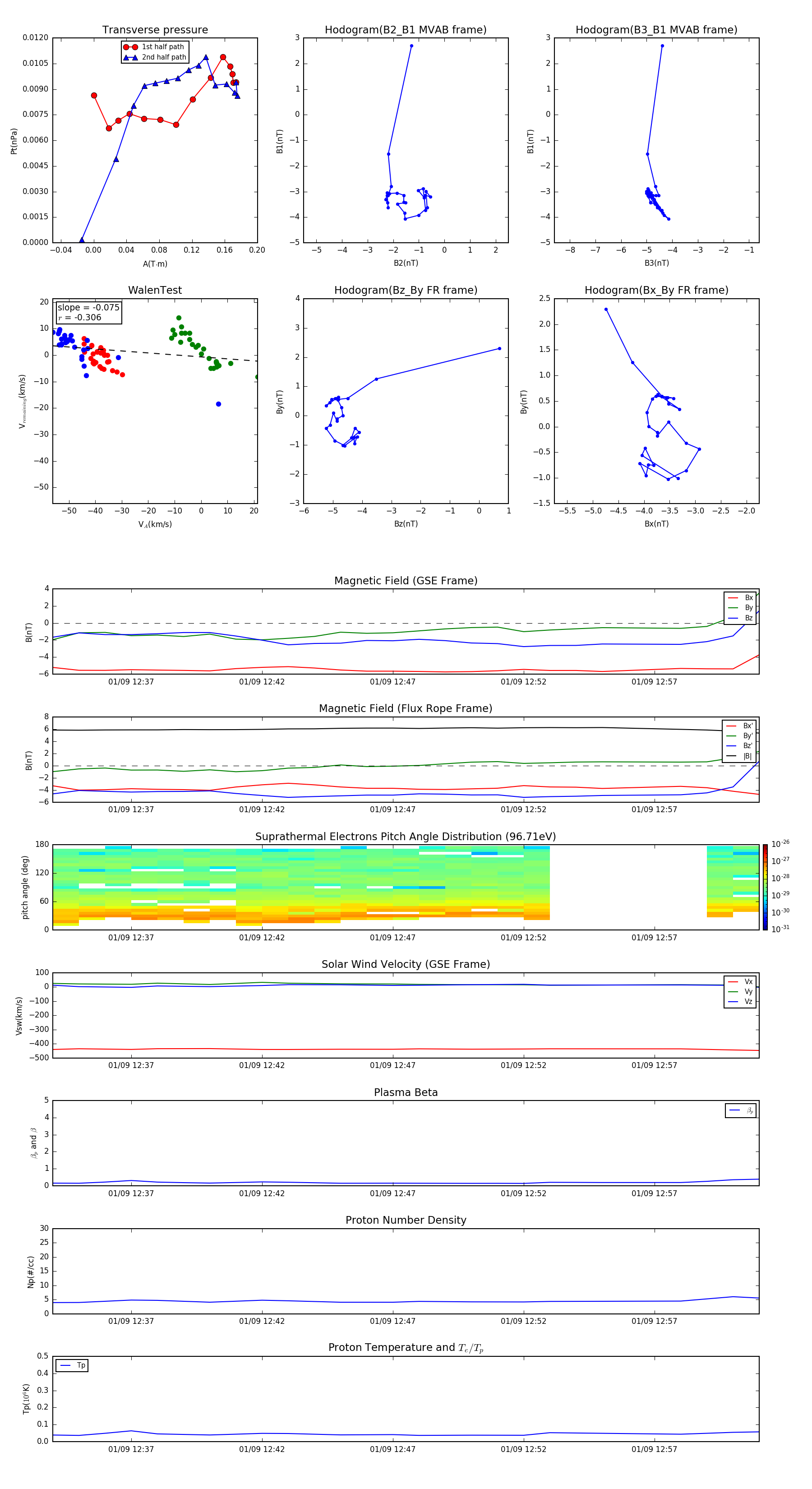Image resolution: width=812 pixels, height=1489 pixels.
Task: Click the 'Hodogram(B3_B1 MVAB frame)' title
Action: (x=656, y=30)
